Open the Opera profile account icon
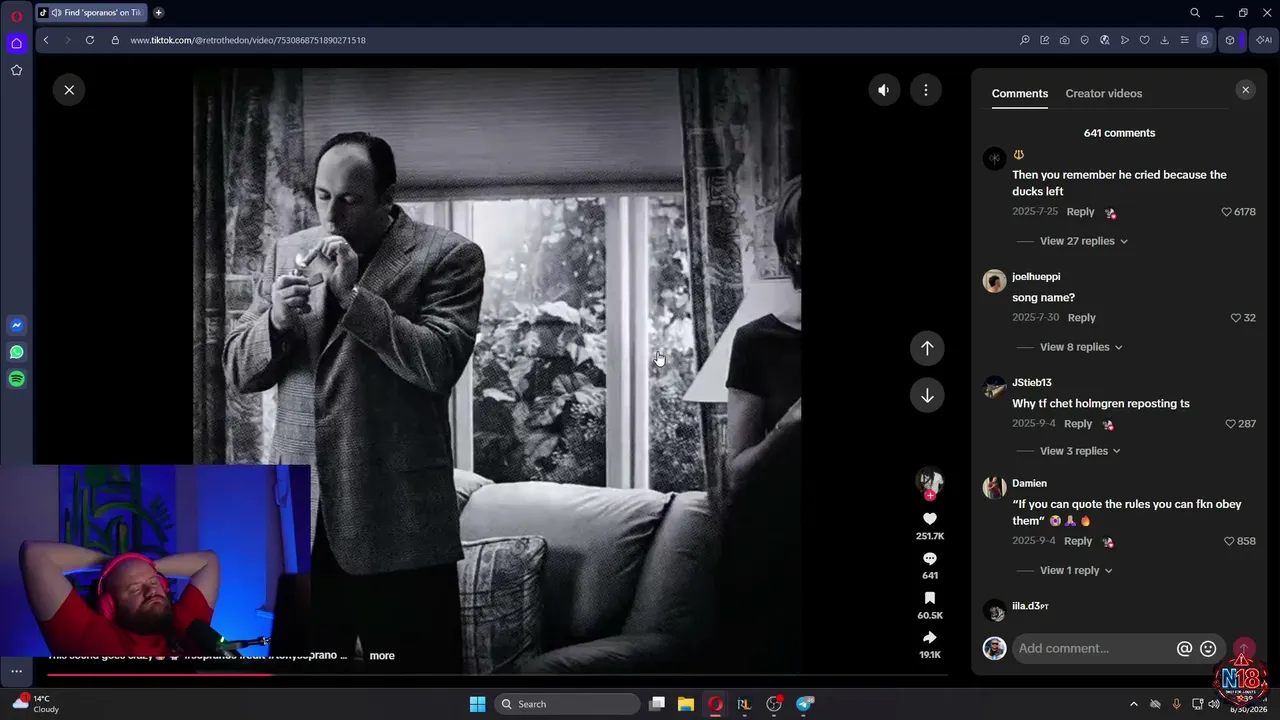Screen dimensions: 1280x720 click(x=1204, y=40)
